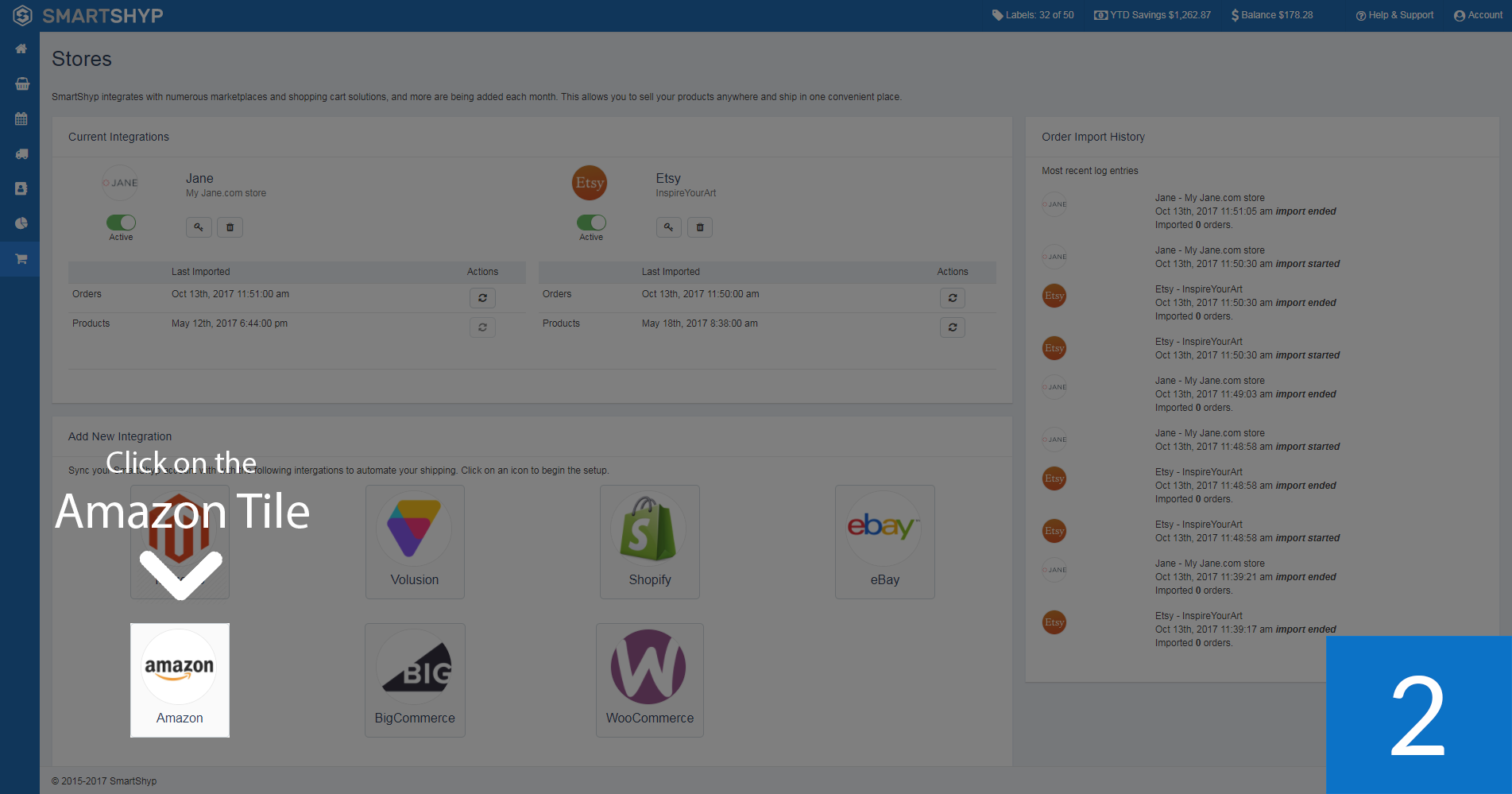
Task: Click the Magento integration tile
Action: pos(180,542)
